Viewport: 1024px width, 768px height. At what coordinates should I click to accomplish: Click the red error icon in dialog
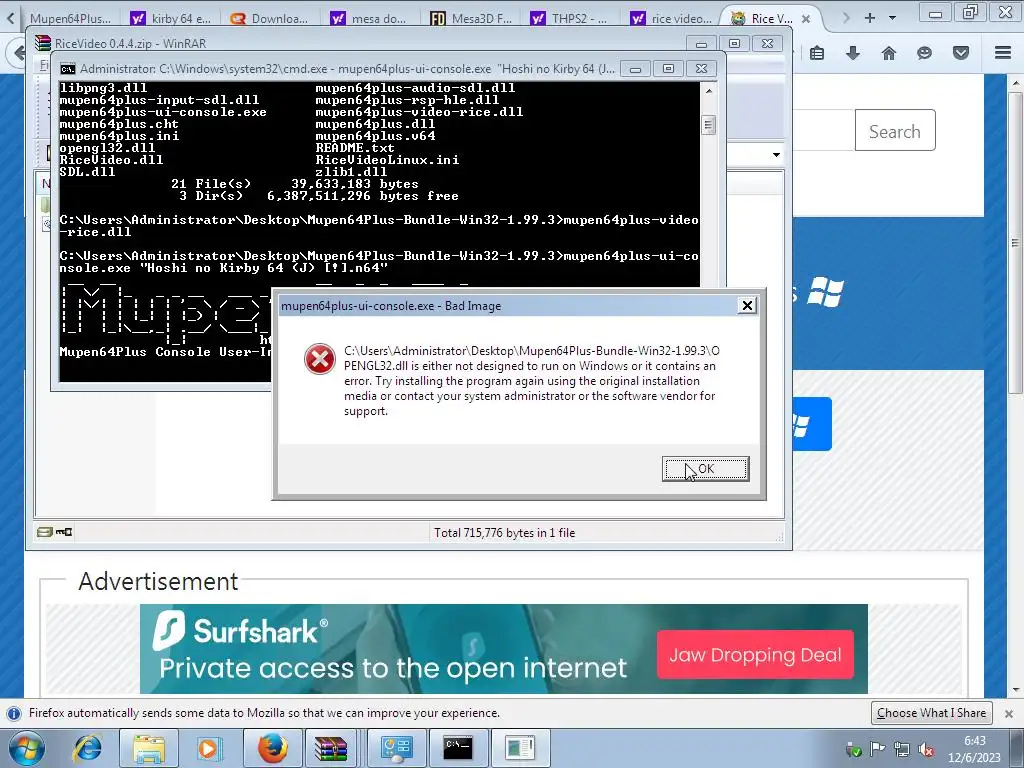pyautogui.click(x=320, y=360)
